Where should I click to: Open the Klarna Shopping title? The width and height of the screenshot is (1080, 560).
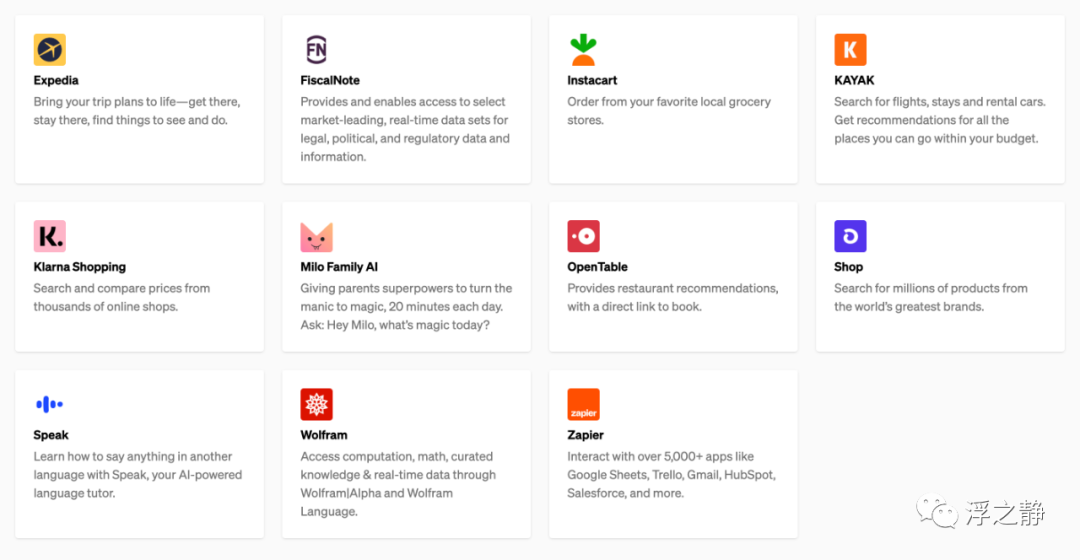point(79,267)
